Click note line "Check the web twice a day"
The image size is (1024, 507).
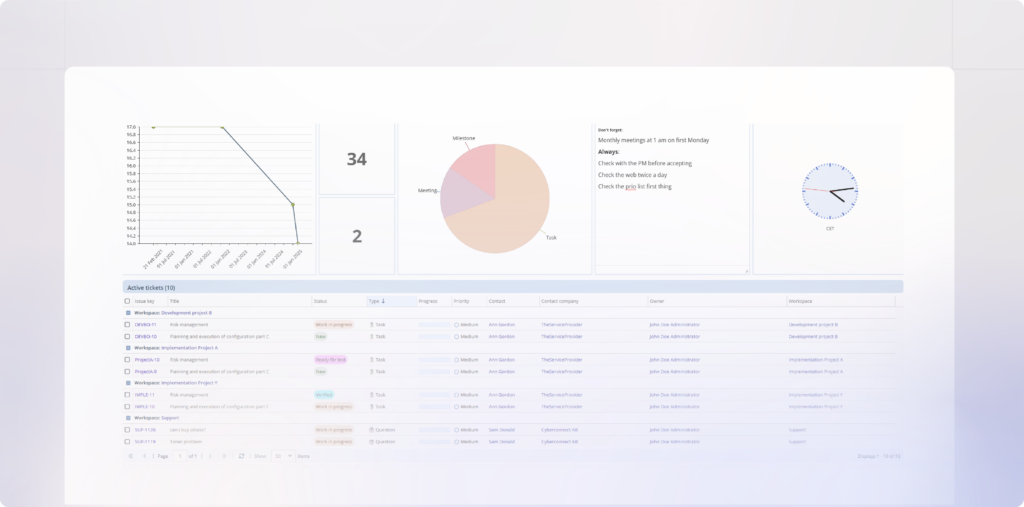(632, 175)
